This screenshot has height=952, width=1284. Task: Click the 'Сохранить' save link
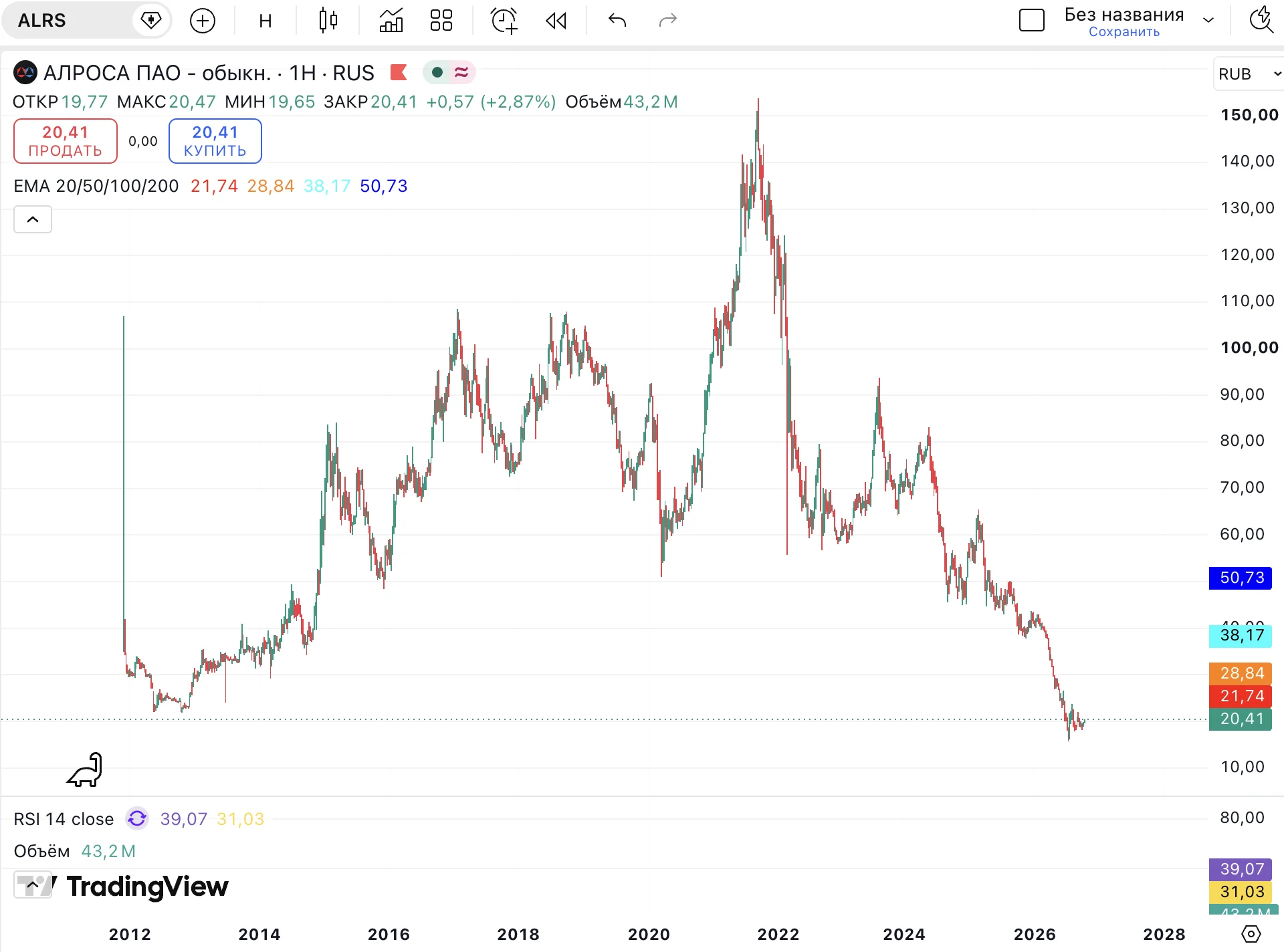pos(1124,32)
